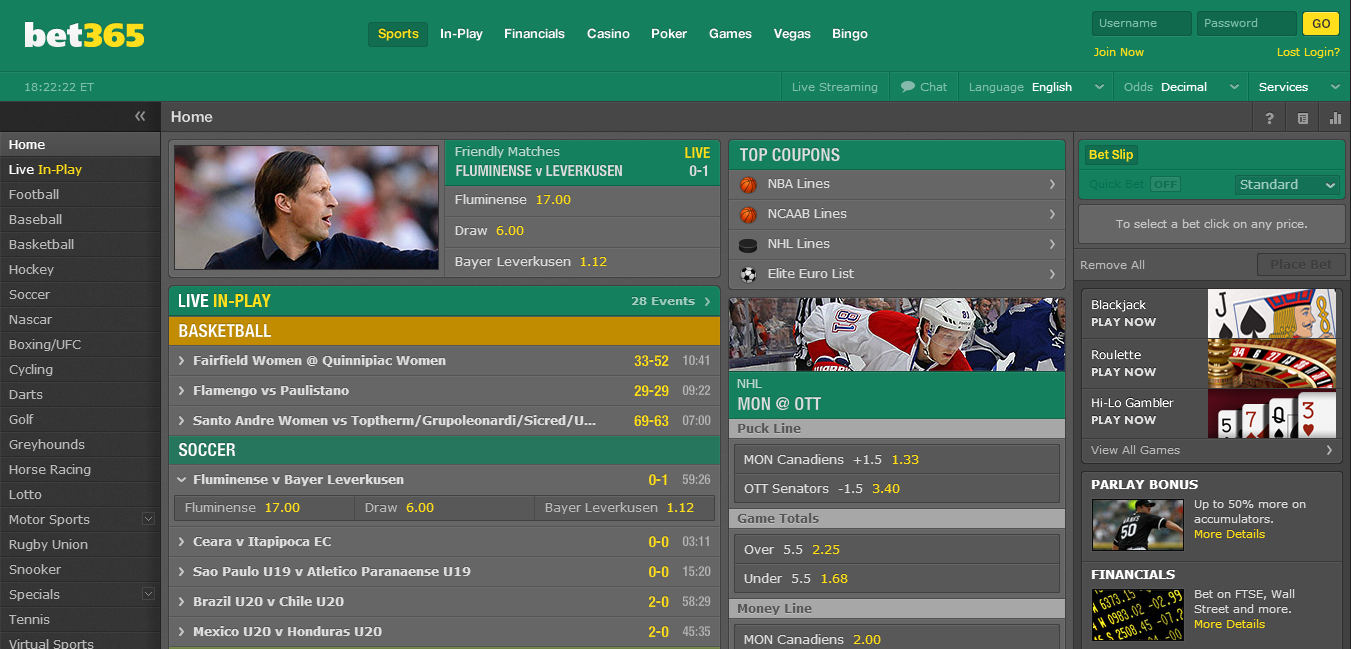Click the Parlay Bonus baseball thumbnail

[1137, 525]
